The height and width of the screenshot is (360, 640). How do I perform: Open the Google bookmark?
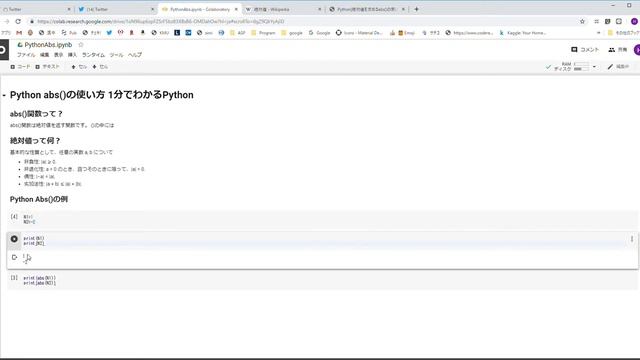[319, 33]
